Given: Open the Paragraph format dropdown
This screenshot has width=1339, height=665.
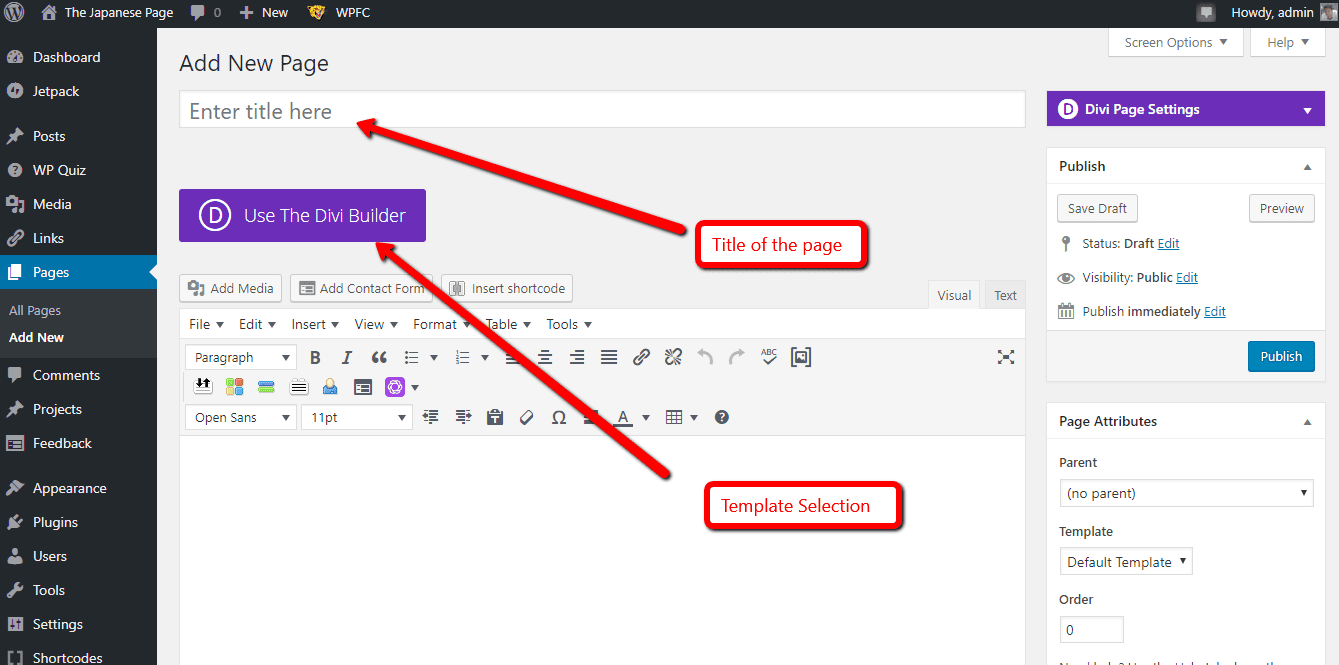Looking at the screenshot, I should 241,357.
